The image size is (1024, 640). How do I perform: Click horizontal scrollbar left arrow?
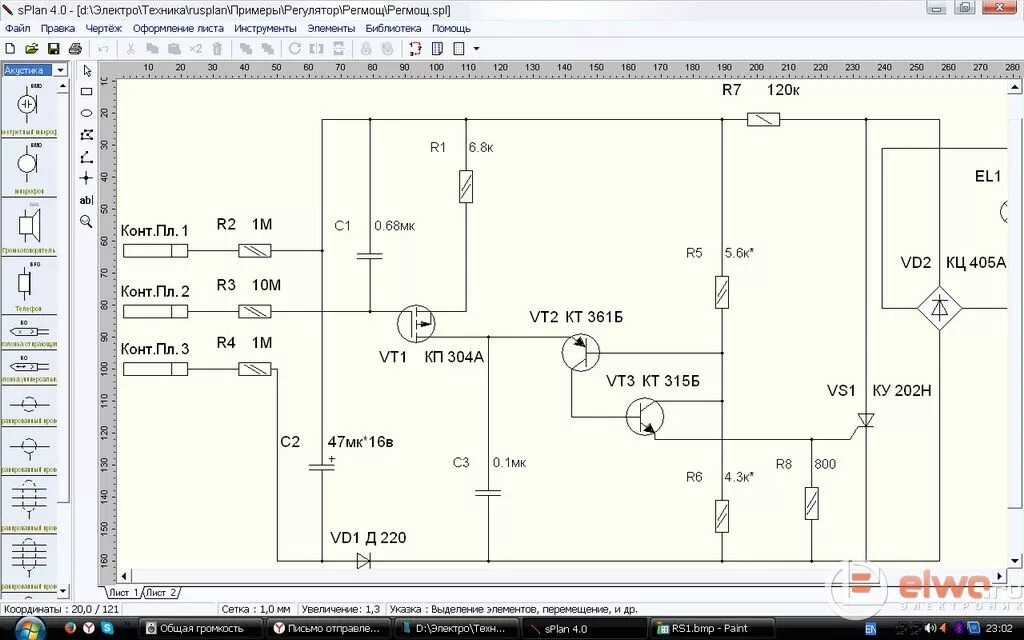coord(124,577)
